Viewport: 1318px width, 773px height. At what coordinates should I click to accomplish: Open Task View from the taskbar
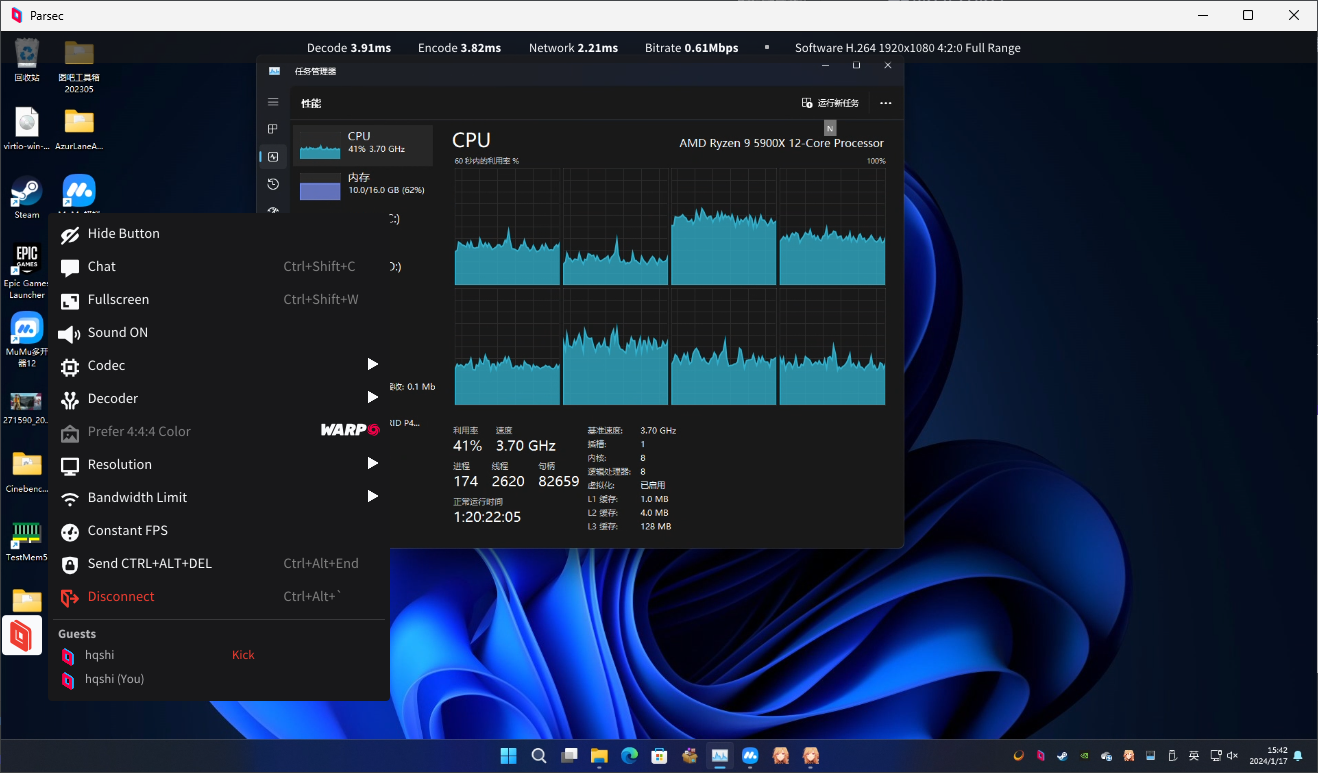coord(569,756)
